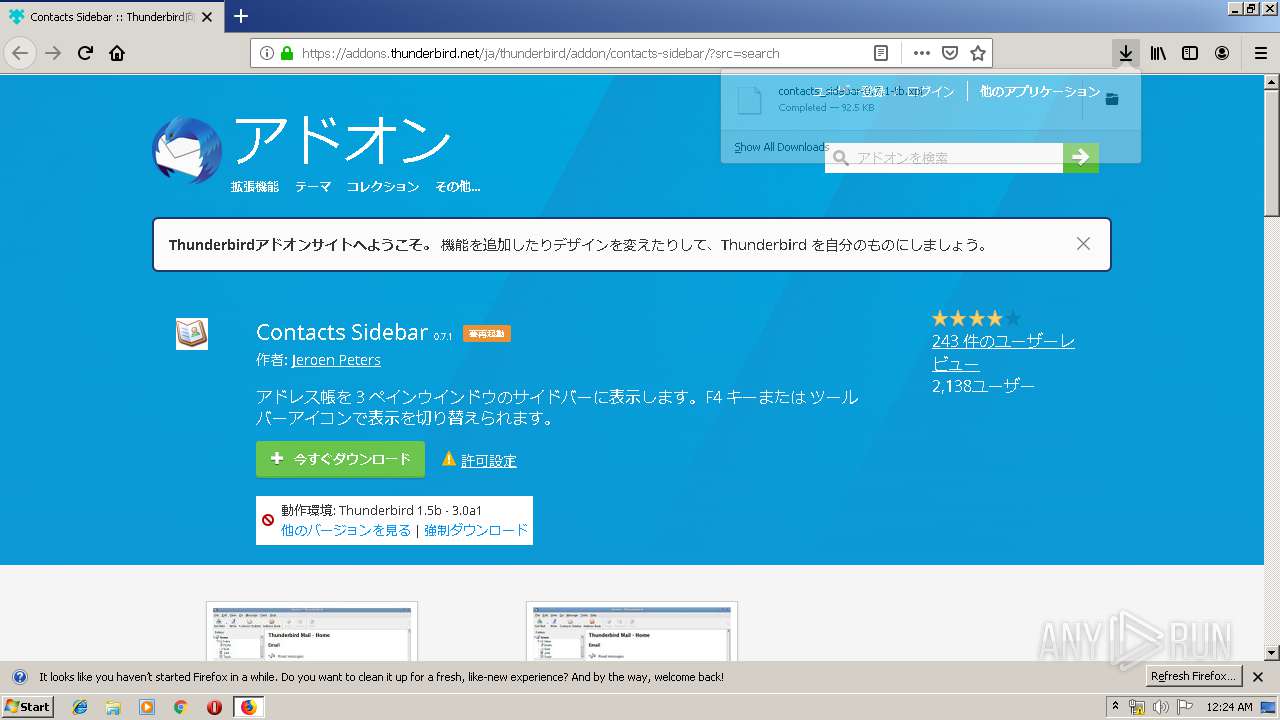Toggle reader view in address bar
Screen dimensions: 1280x720
tap(880, 53)
